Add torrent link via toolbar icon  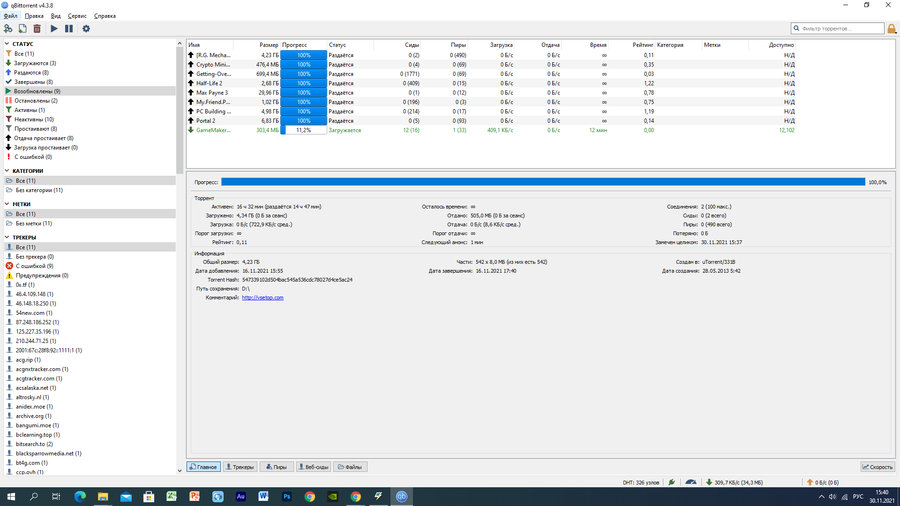click(8, 29)
